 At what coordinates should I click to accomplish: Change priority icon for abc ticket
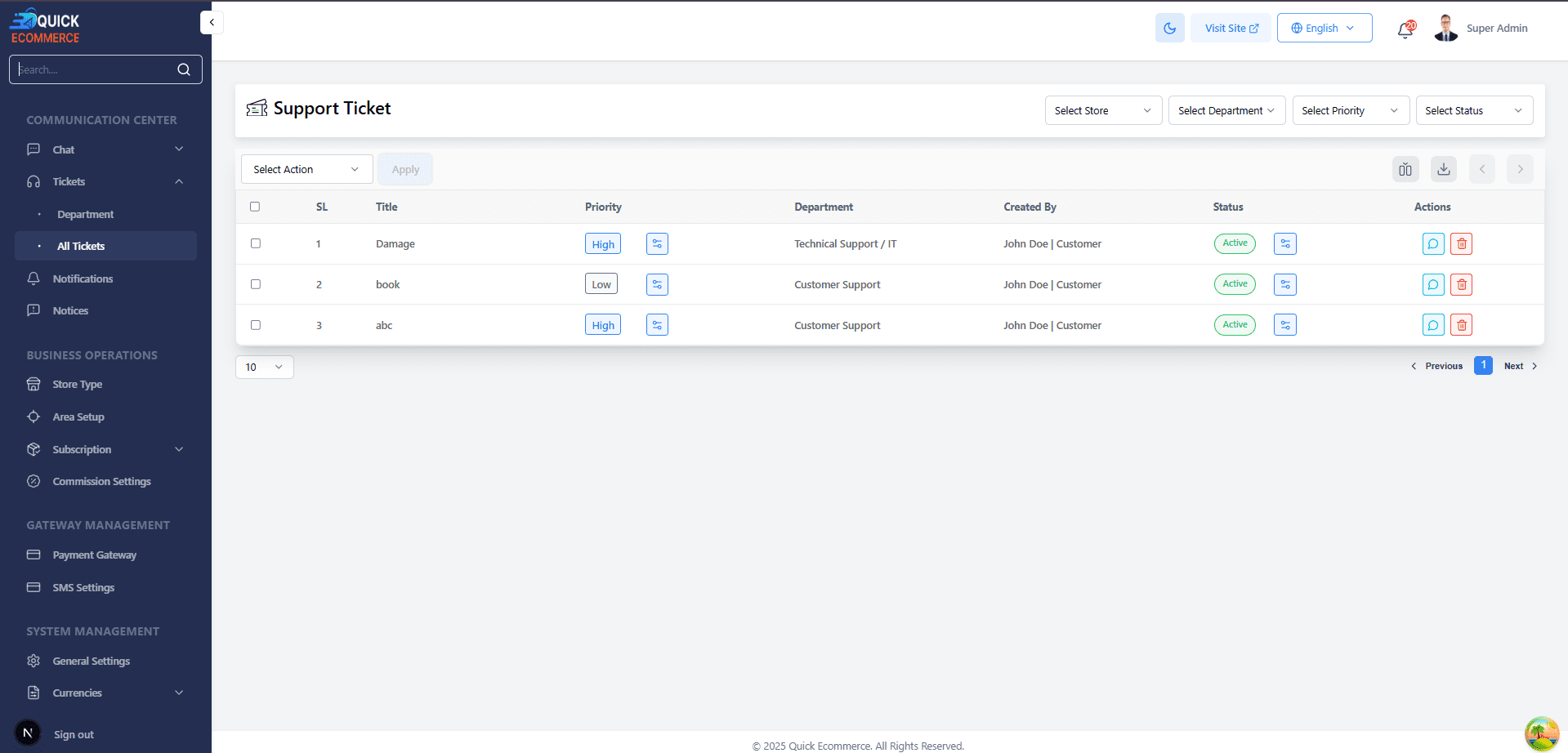coord(657,325)
